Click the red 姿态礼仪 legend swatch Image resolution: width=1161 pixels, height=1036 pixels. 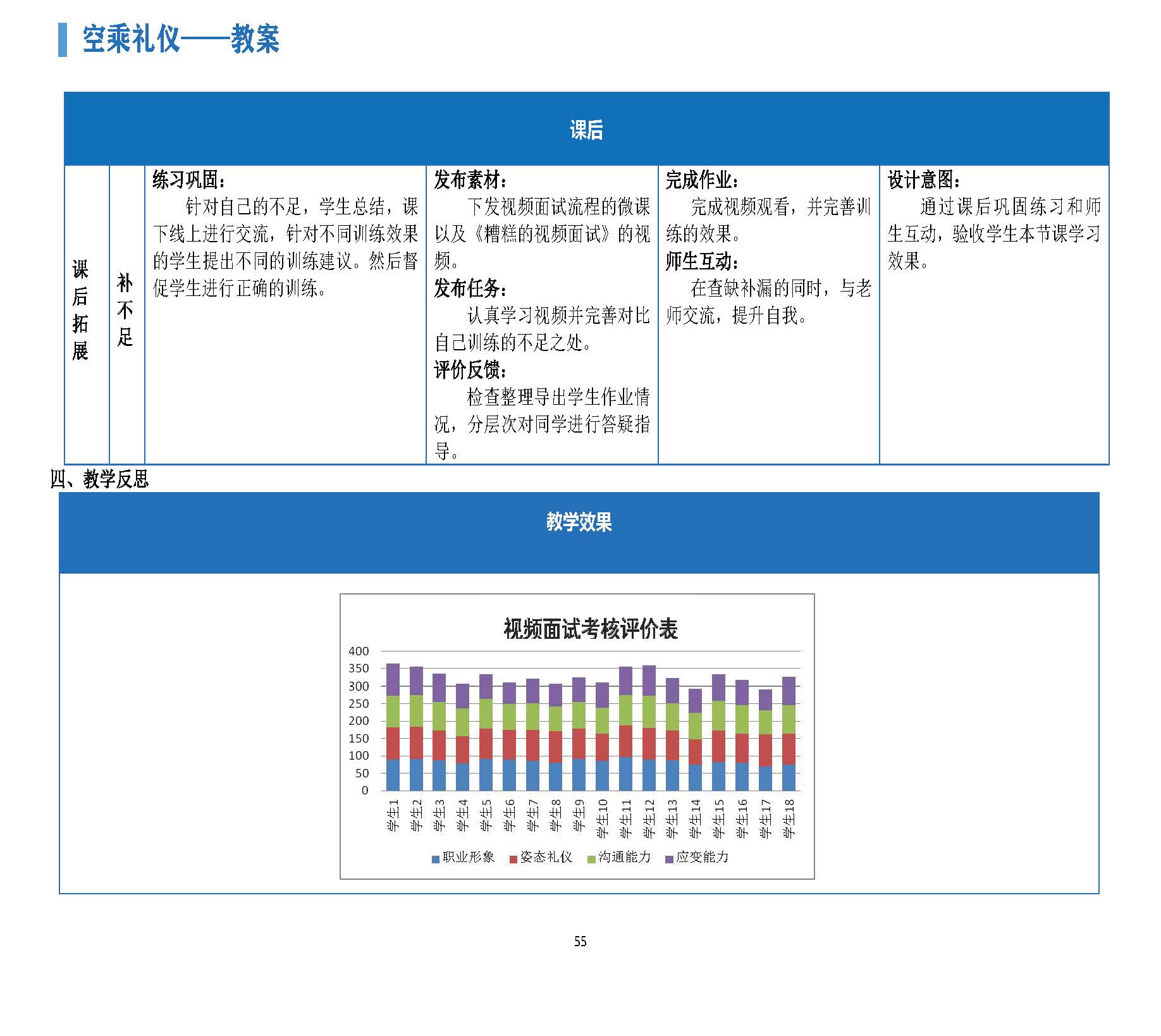pos(513,859)
